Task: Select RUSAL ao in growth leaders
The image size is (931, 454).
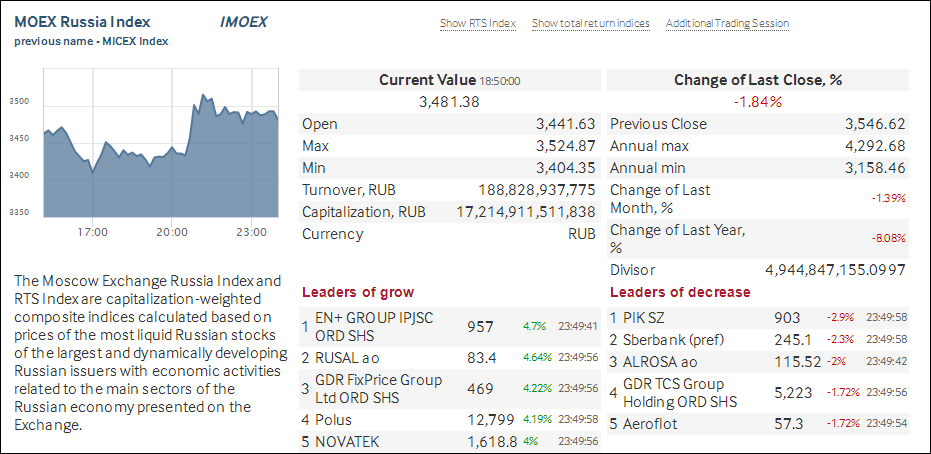Action: click(349, 357)
